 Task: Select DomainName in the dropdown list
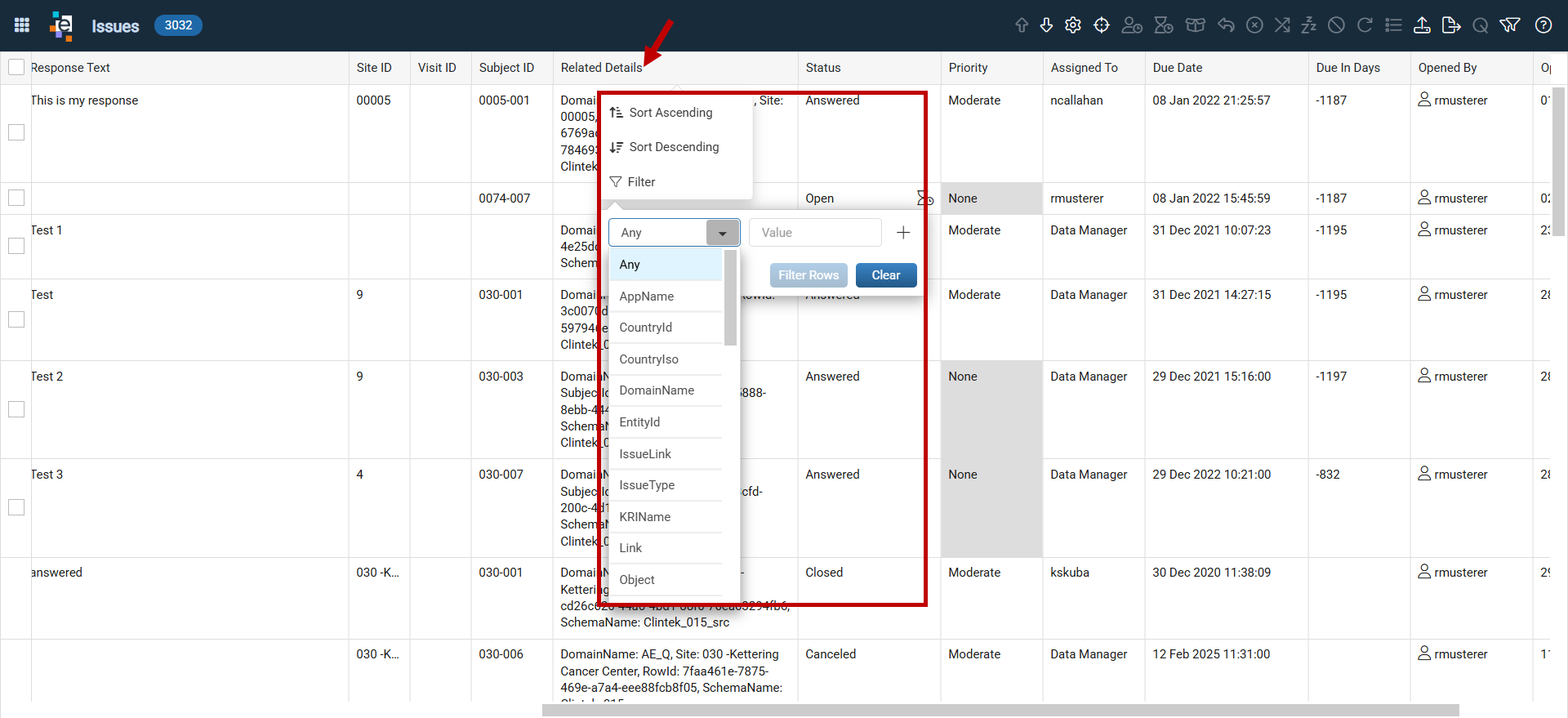[x=666, y=390]
